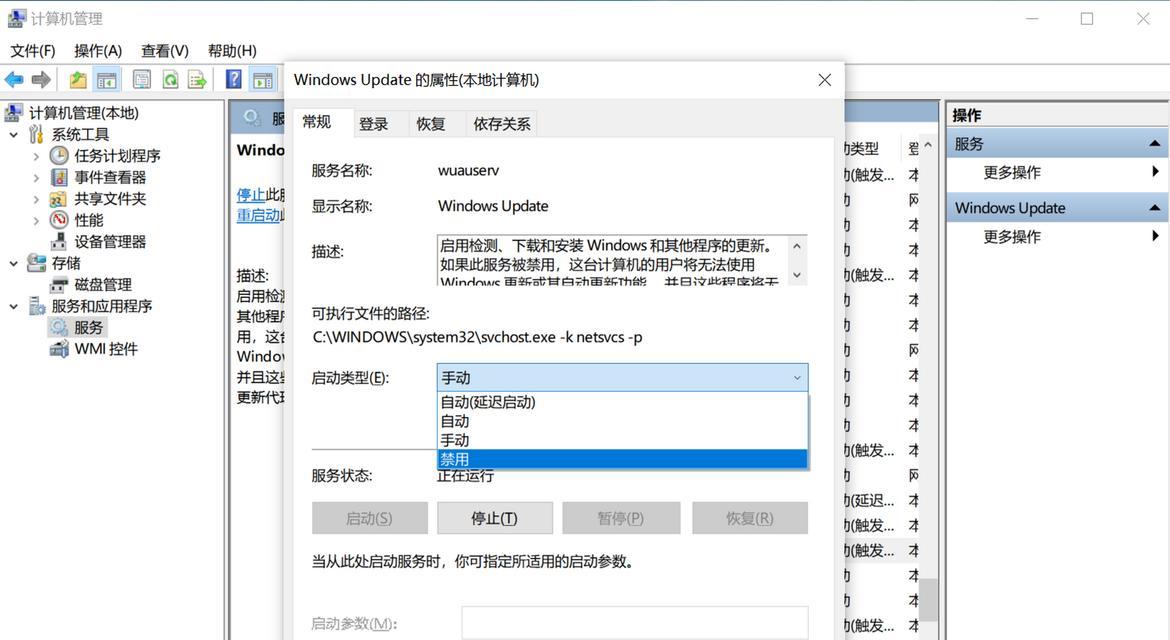Viewport: 1170px width, 640px height.
Task: Choose 自动(延迟启动) from startup type list
Action: (x=622, y=402)
